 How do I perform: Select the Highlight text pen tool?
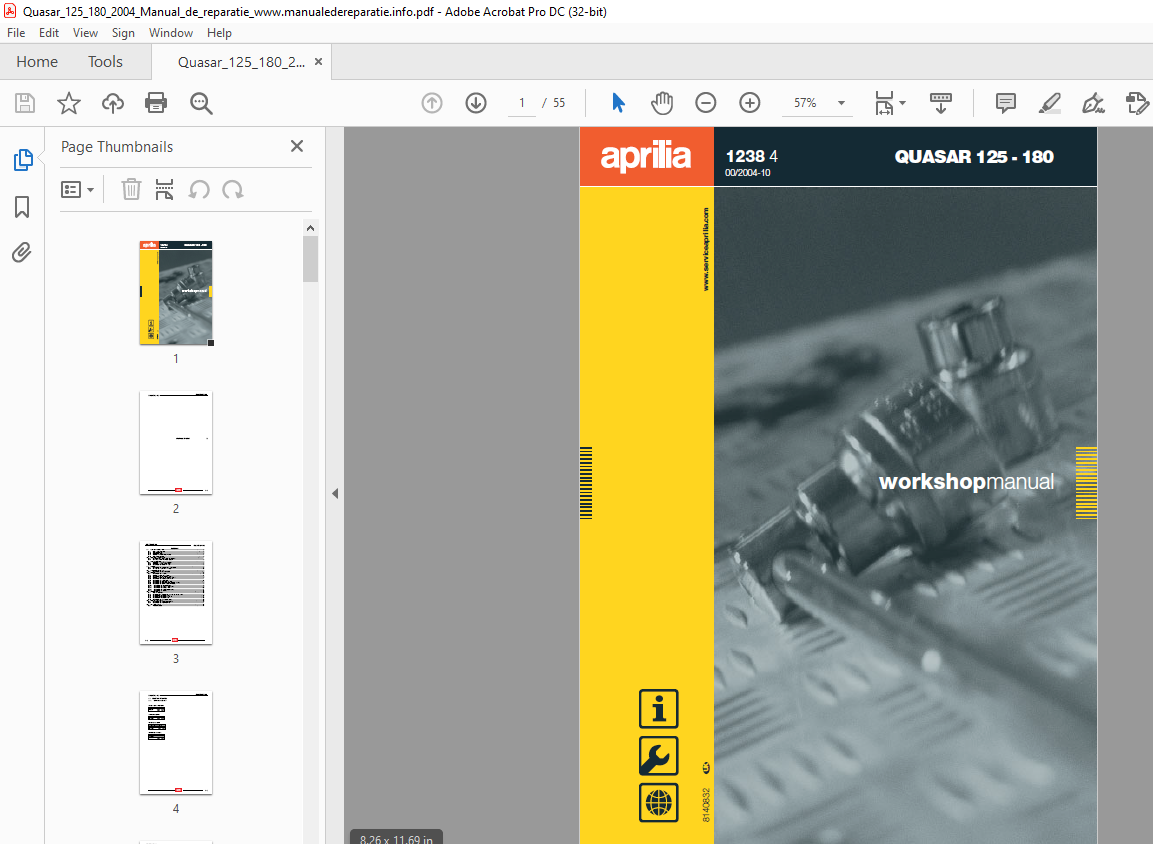point(1049,103)
